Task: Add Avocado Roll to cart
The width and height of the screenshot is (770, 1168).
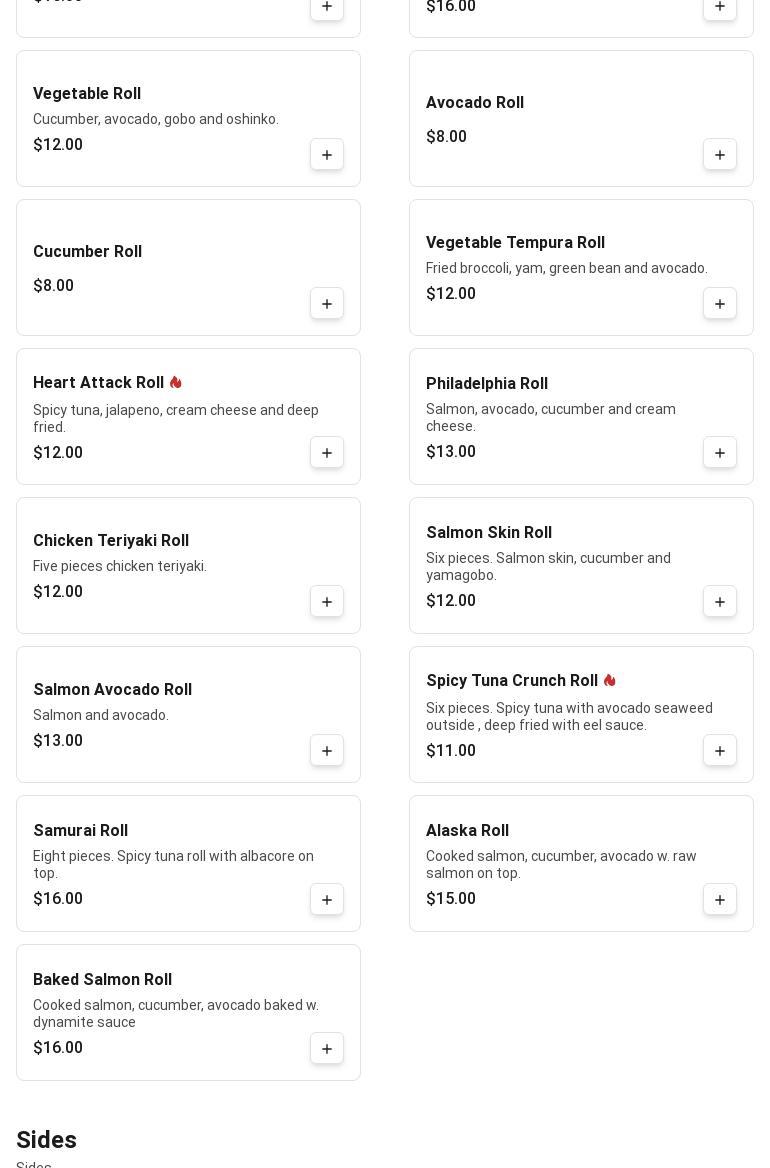Action: pos(720,155)
